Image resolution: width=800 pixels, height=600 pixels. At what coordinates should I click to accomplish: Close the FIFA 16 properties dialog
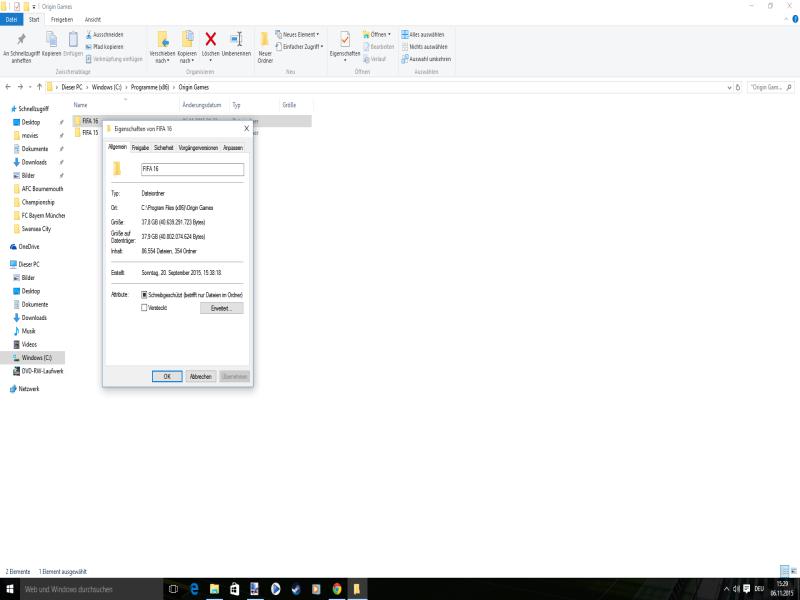click(246, 129)
